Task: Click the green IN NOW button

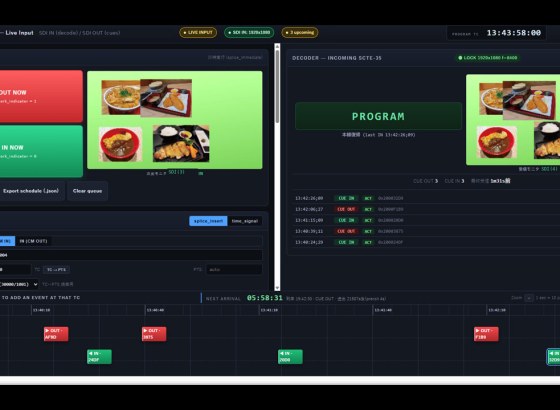Action: [x=41, y=151]
